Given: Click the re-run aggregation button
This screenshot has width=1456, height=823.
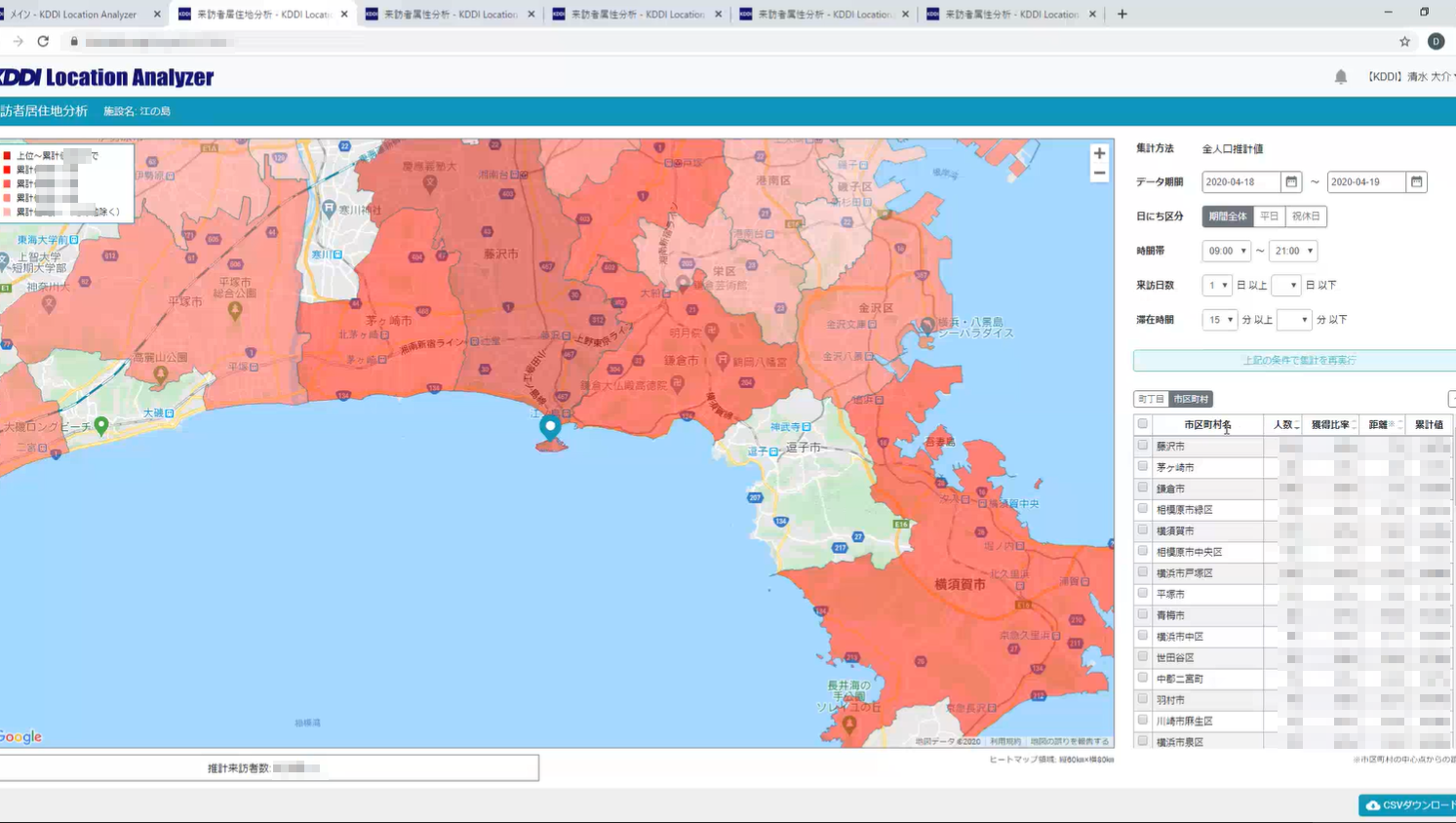Looking at the screenshot, I should 1298,360.
